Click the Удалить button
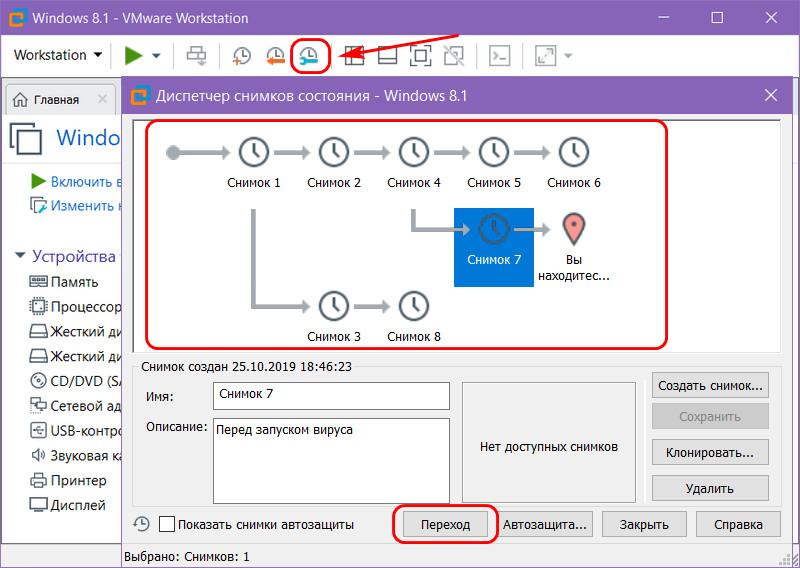The width and height of the screenshot is (800, 568). [710, 488]
